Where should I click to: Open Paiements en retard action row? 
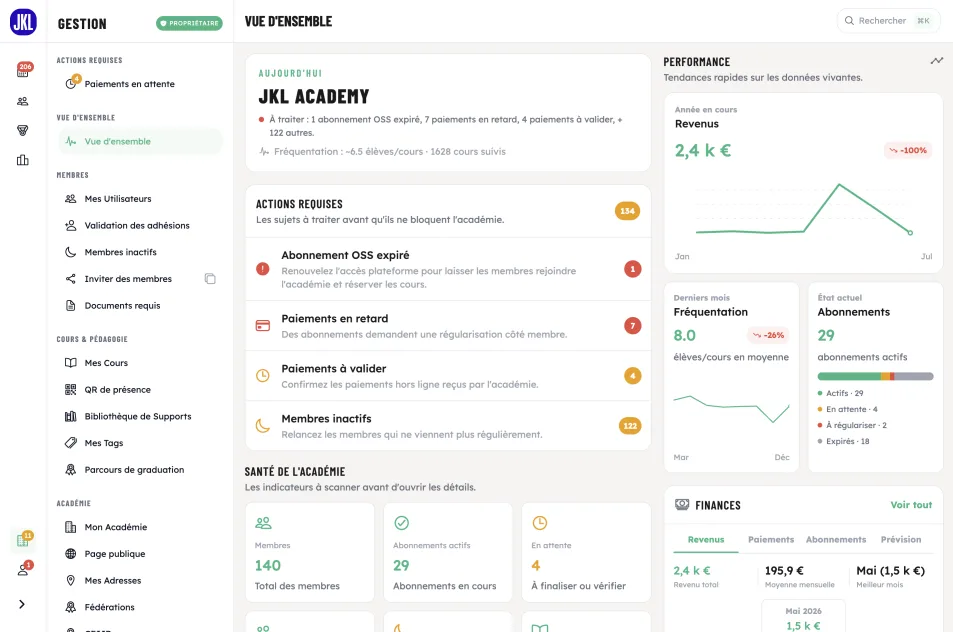coord(448,326)
